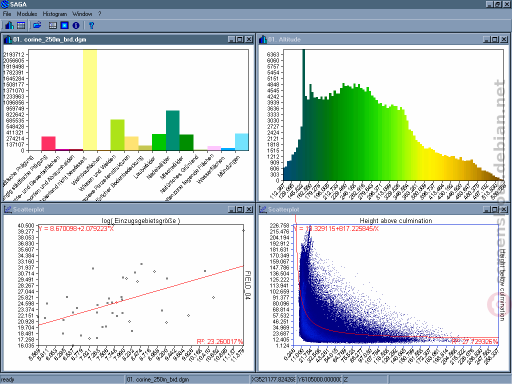Click the question mark help toolbar icon
Image resolution: width=512 pixels, height=384 pixels.
(x=91, y=25)
